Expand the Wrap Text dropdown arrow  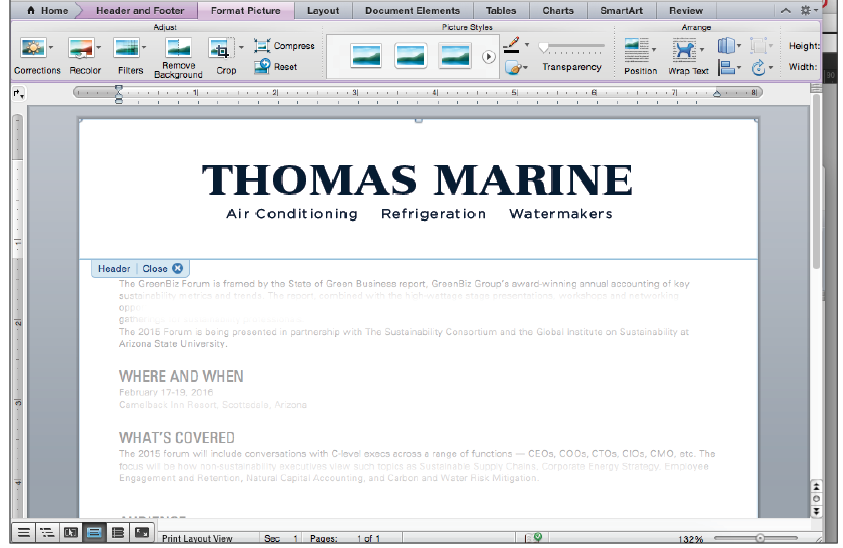[702, 50]
